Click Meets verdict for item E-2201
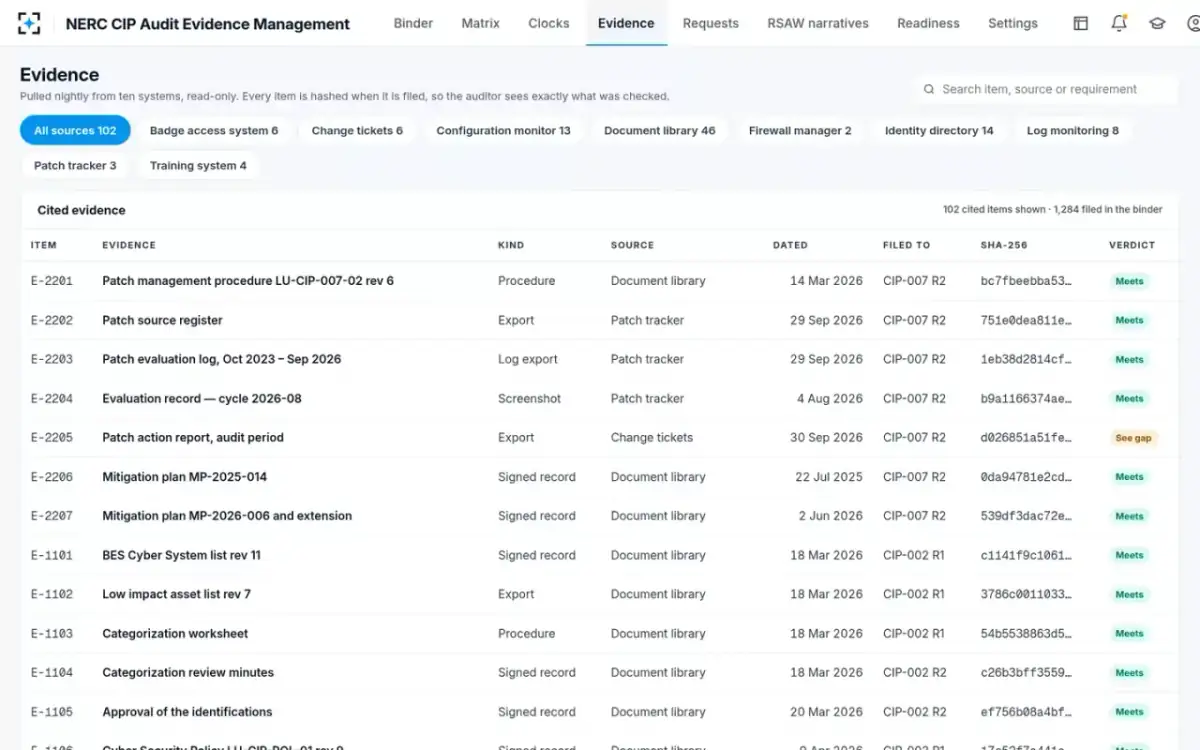The image size is (1200, 750). point(1129,281)
